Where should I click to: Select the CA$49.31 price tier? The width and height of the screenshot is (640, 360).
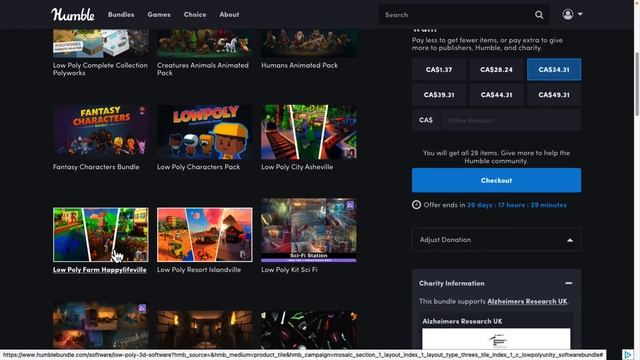pyautogui.click(x=554, y=95)
